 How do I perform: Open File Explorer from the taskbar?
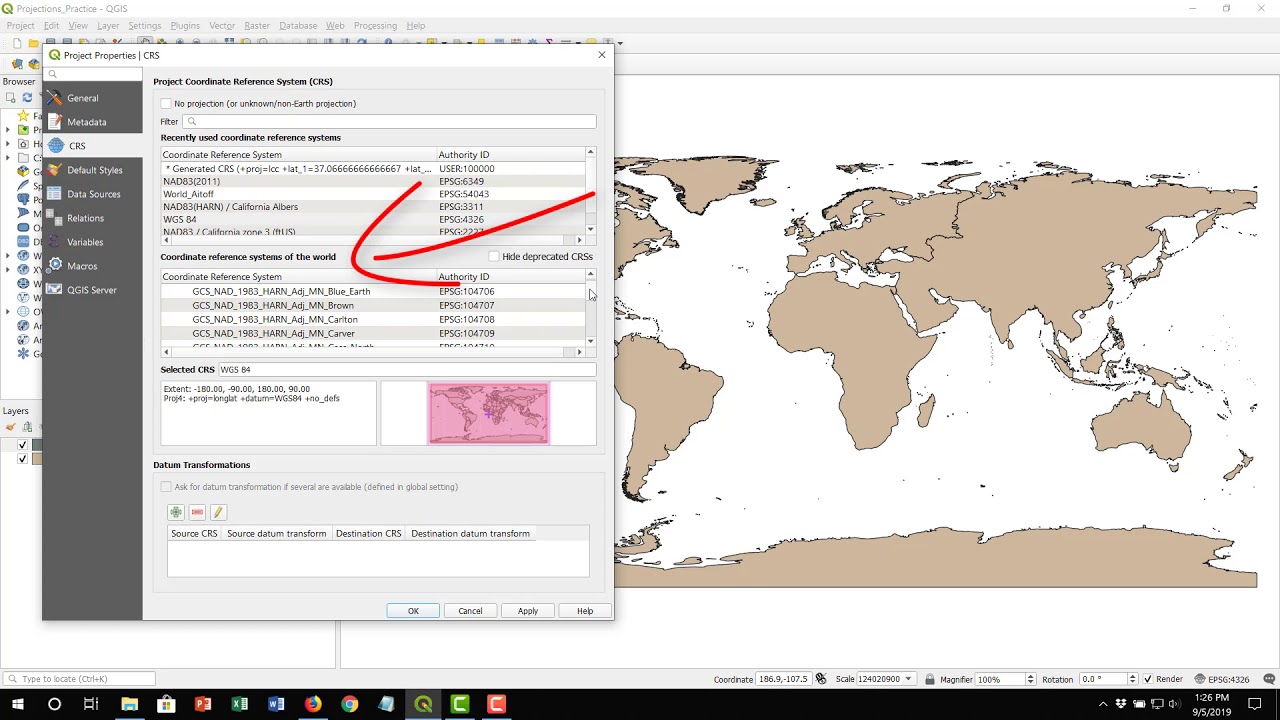pos(129,704)
